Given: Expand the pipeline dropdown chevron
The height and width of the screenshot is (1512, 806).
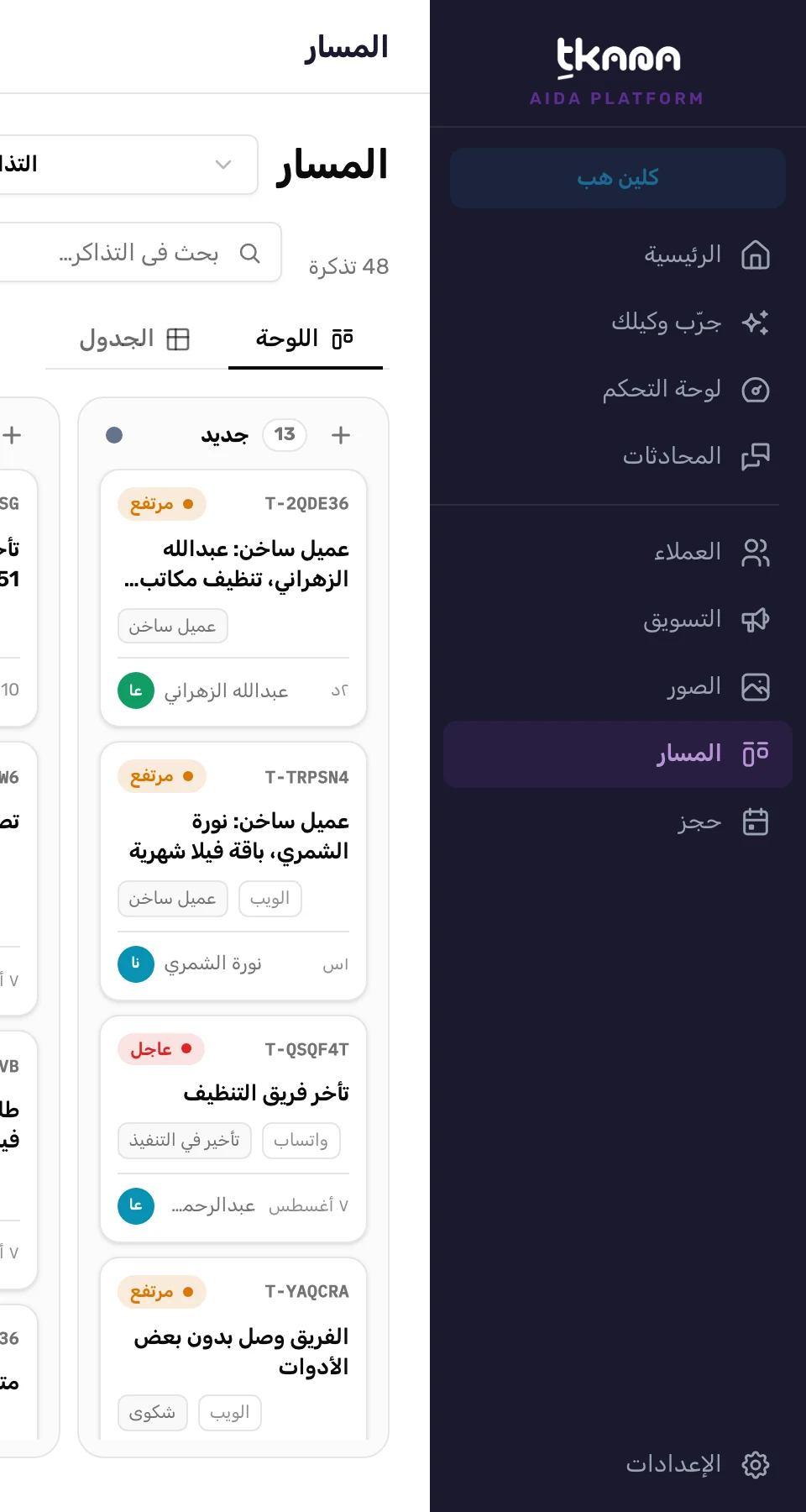Looking at the screenshot, I should [223, 165].
